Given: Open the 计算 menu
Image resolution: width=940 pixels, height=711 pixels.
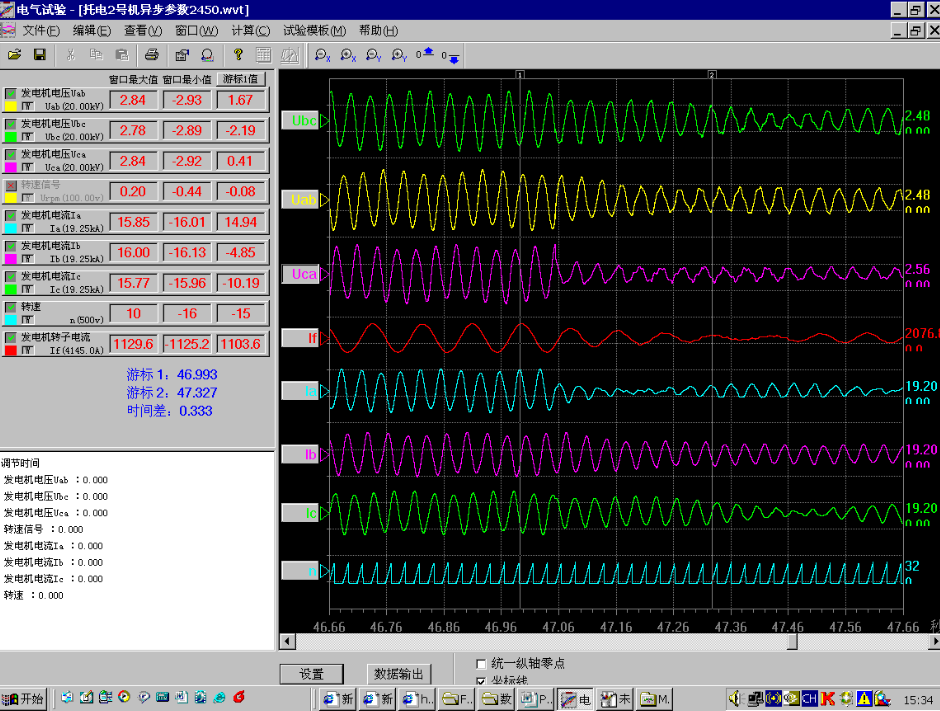Looking at the screenshot, I should 250,31.
